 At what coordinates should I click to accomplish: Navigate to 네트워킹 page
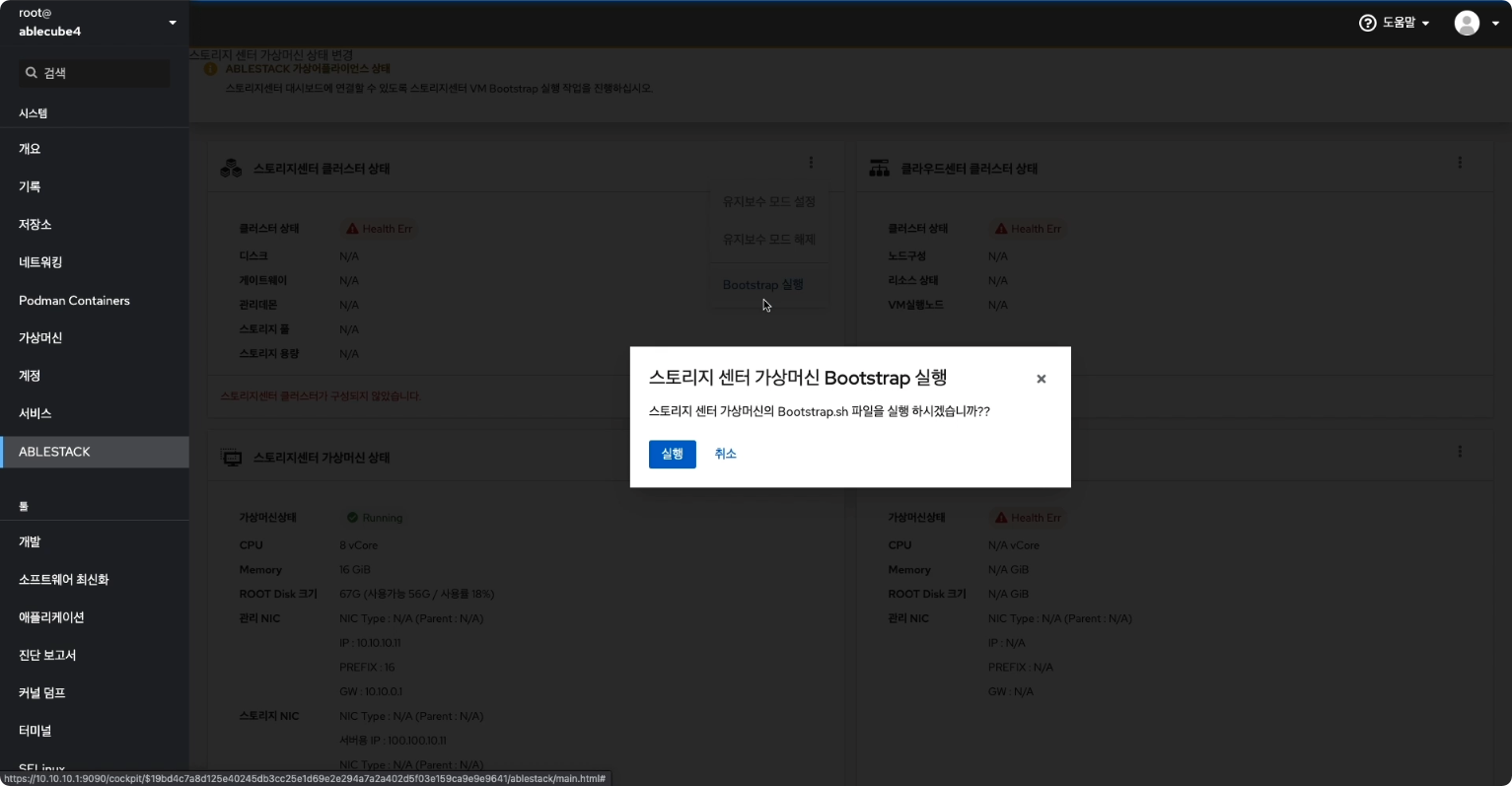point(95,262)
